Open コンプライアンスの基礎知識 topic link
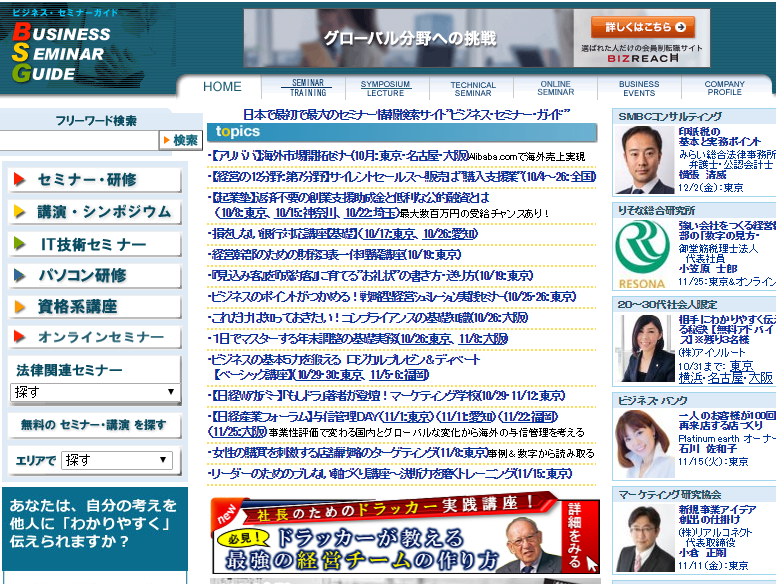 tap(369, 318)
